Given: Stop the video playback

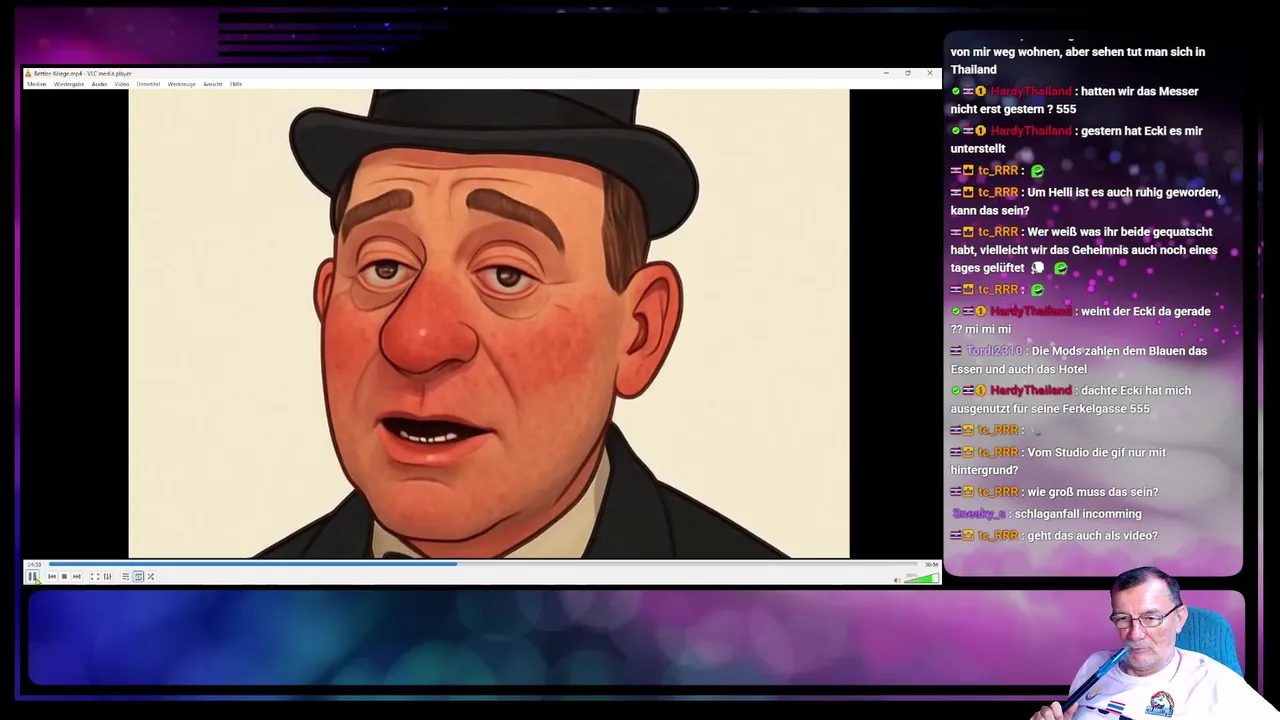Looking at the screenshot, I should 64,576.
